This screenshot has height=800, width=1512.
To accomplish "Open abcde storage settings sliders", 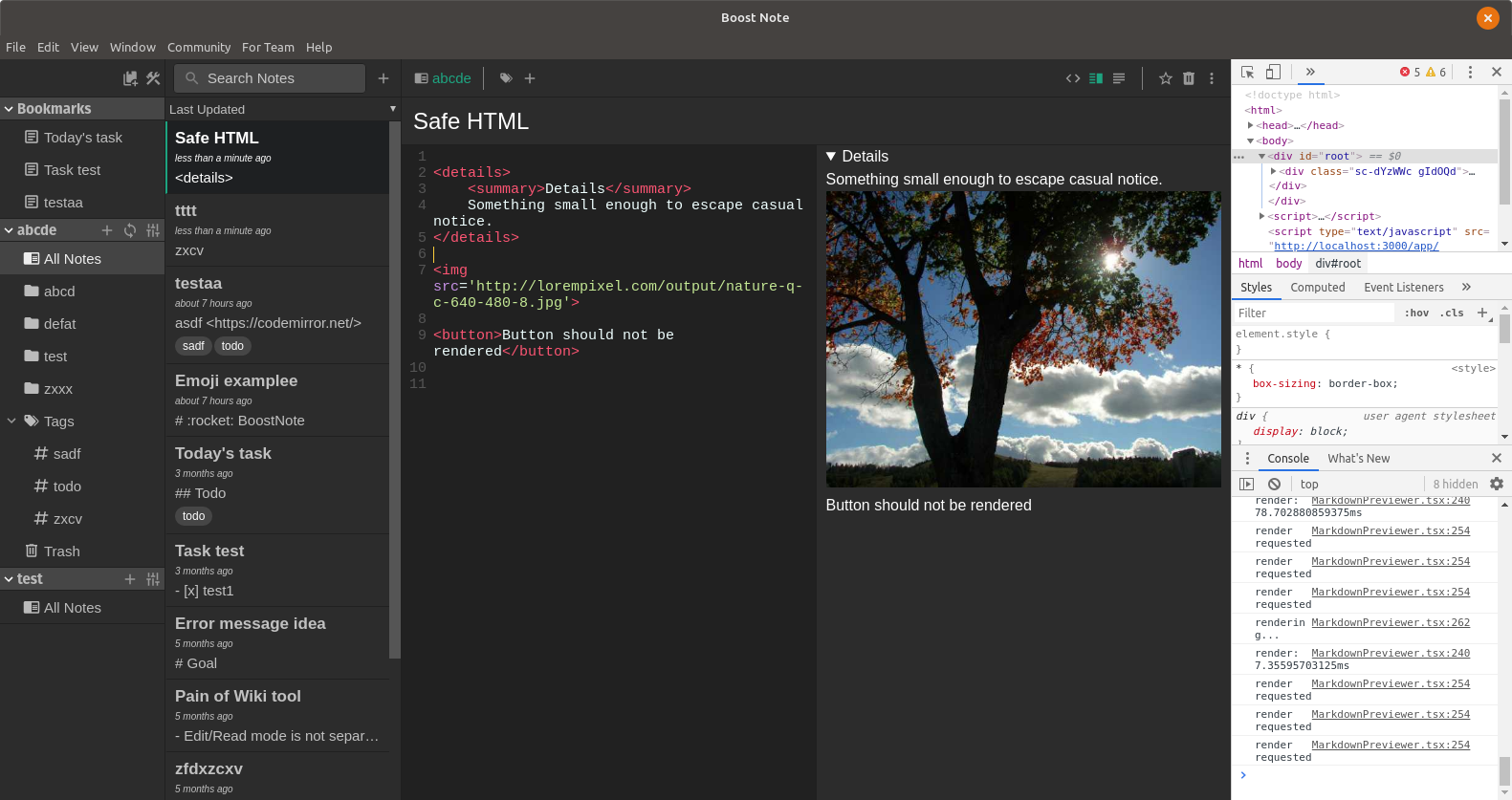I will coord(153,230).
